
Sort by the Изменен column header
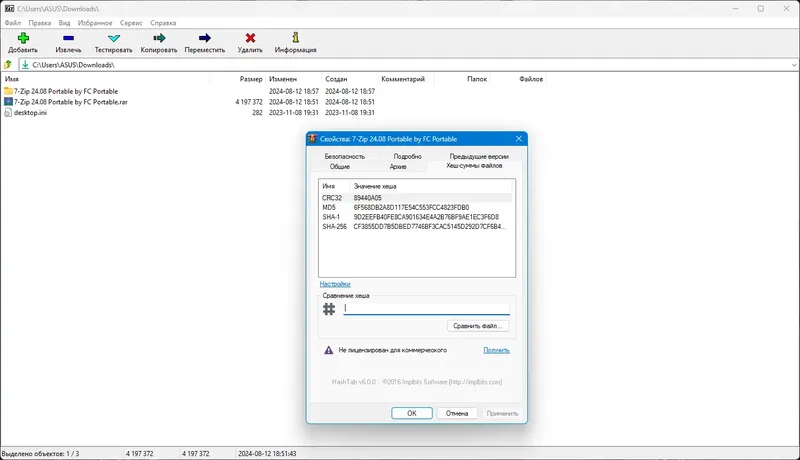click(293, 79)
